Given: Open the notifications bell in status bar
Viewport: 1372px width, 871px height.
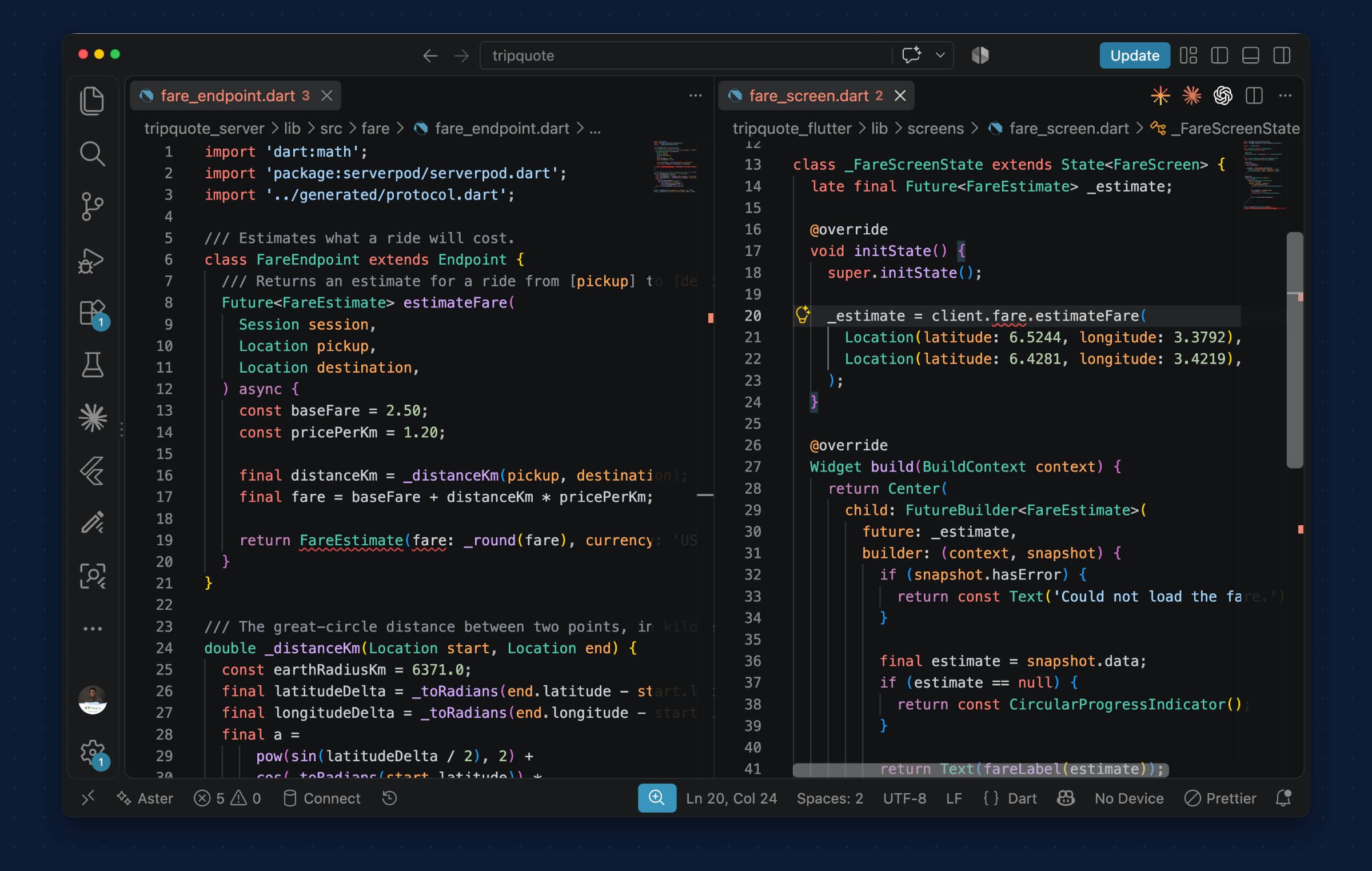Looking at the screenshot, I should (x=1283, y=798).
